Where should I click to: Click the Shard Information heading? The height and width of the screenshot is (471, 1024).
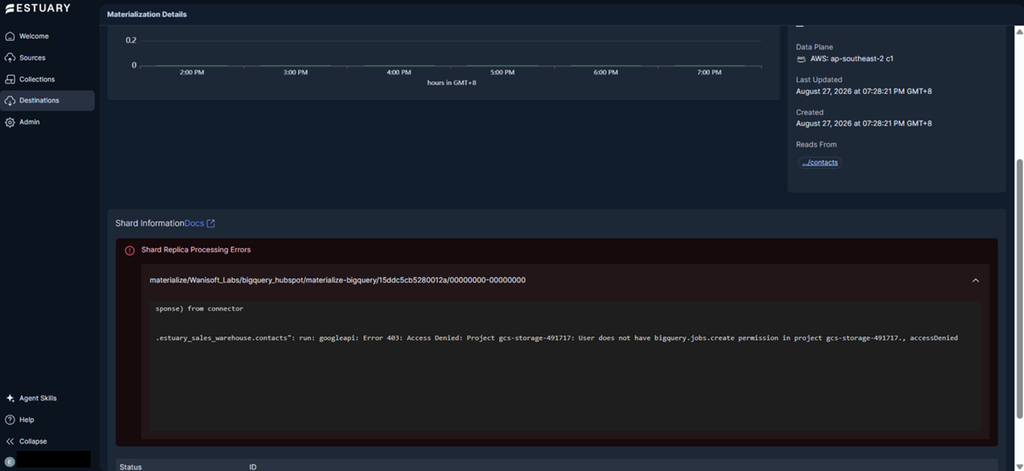150,223
